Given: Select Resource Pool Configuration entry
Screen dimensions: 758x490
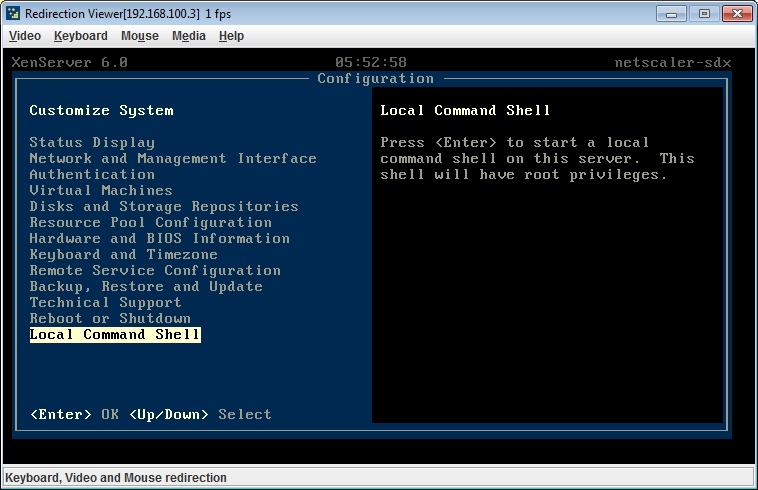Looking at the screenshot, I should [151, 223].
